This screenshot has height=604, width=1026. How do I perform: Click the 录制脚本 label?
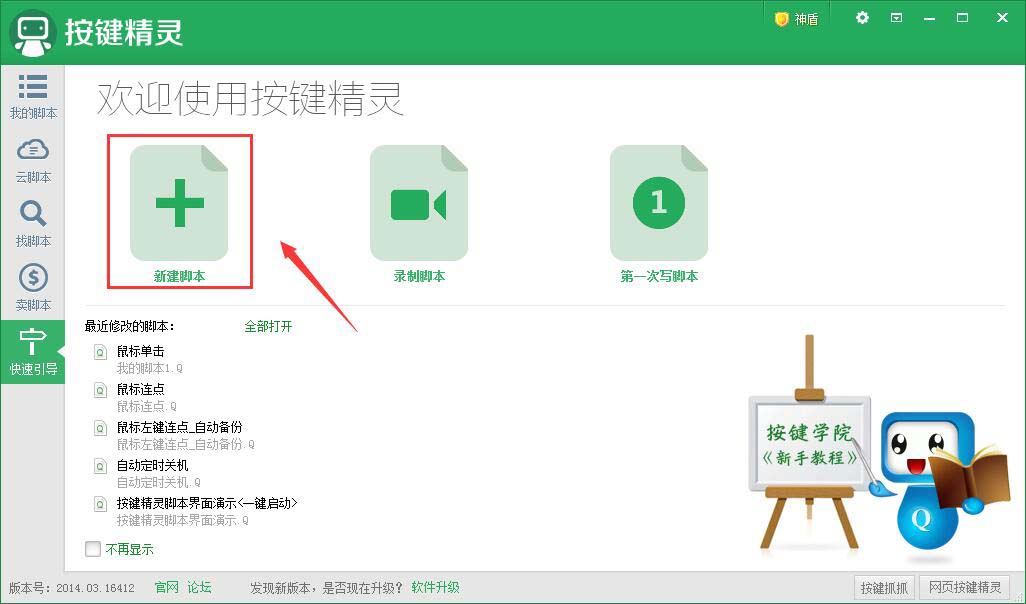point(419,276)
